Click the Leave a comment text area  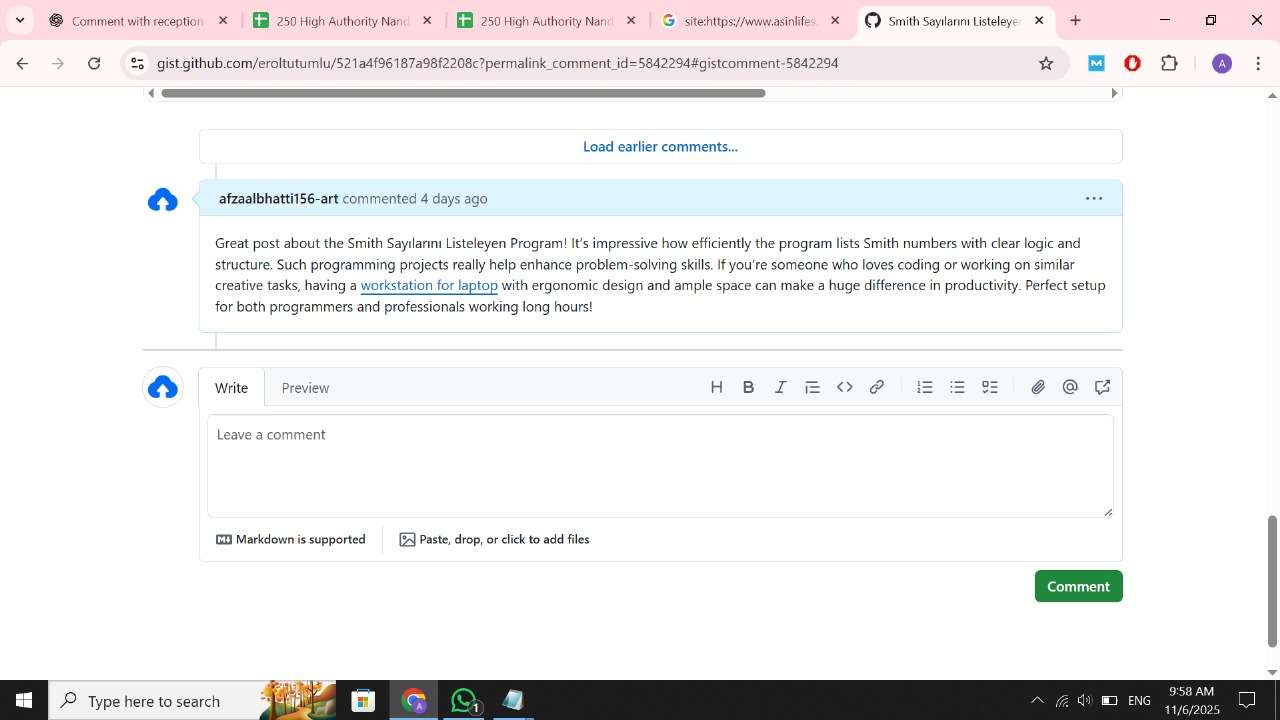click(660, 465)
